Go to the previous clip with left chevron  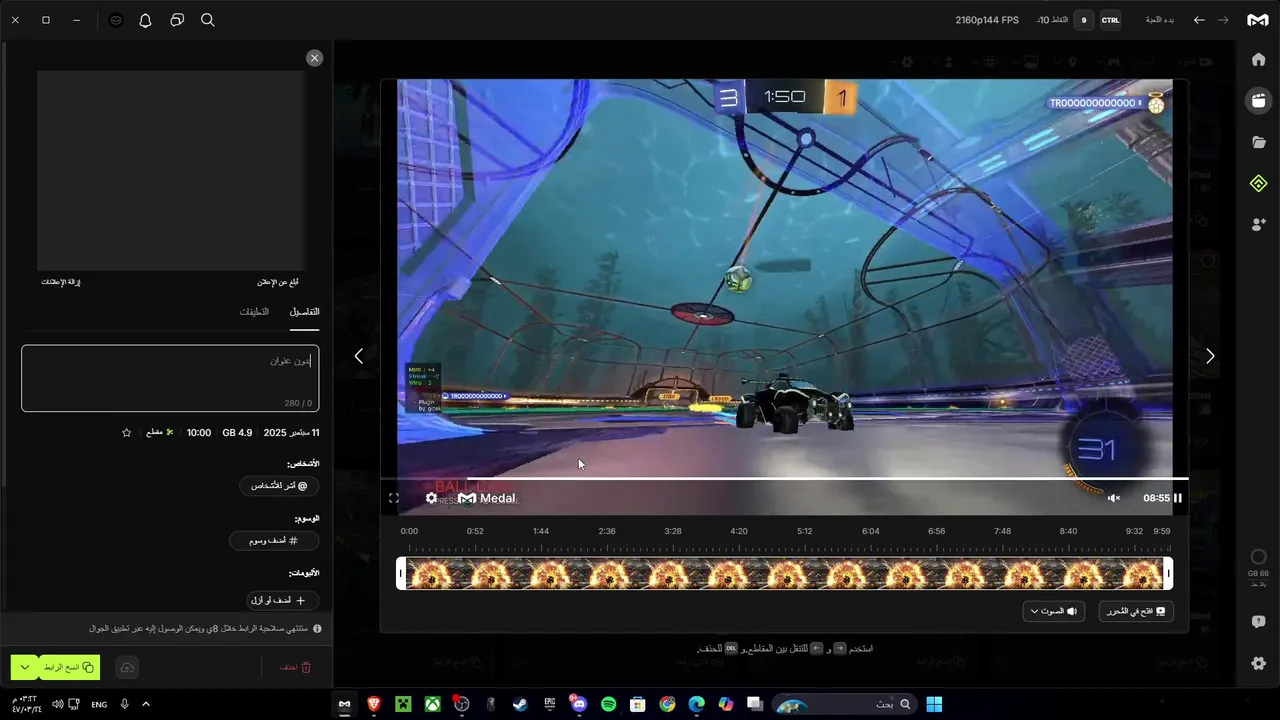359,356
